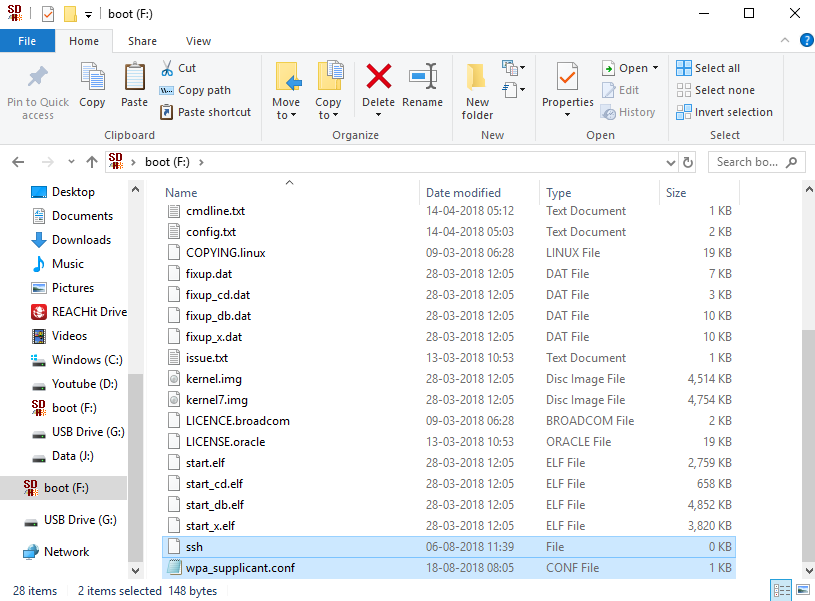815x601 pixels.
Task: Click Select all in the ribbon
Action: click(x=708, y=68)
